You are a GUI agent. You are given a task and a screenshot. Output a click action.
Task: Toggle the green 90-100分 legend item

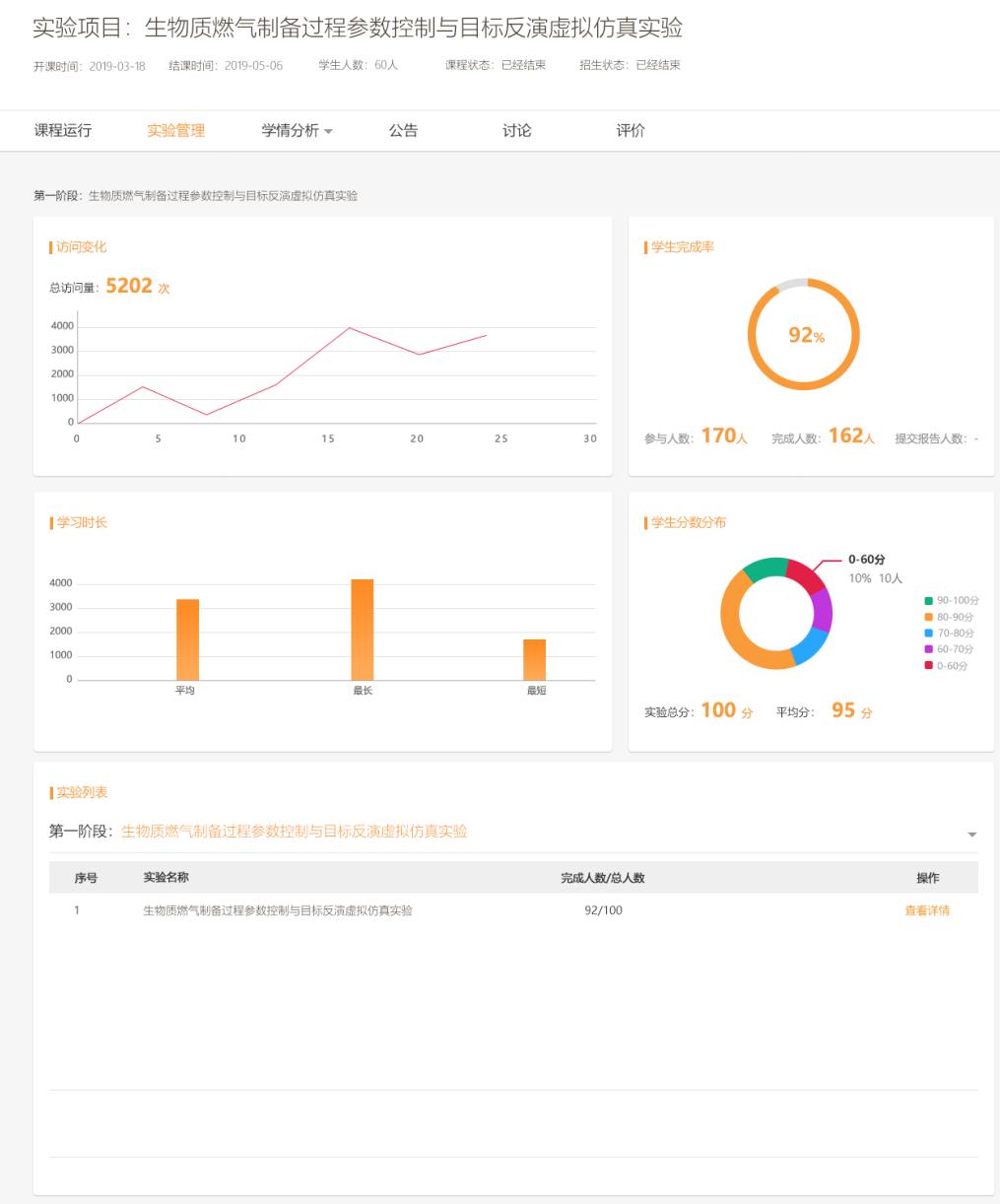point(950,600)
